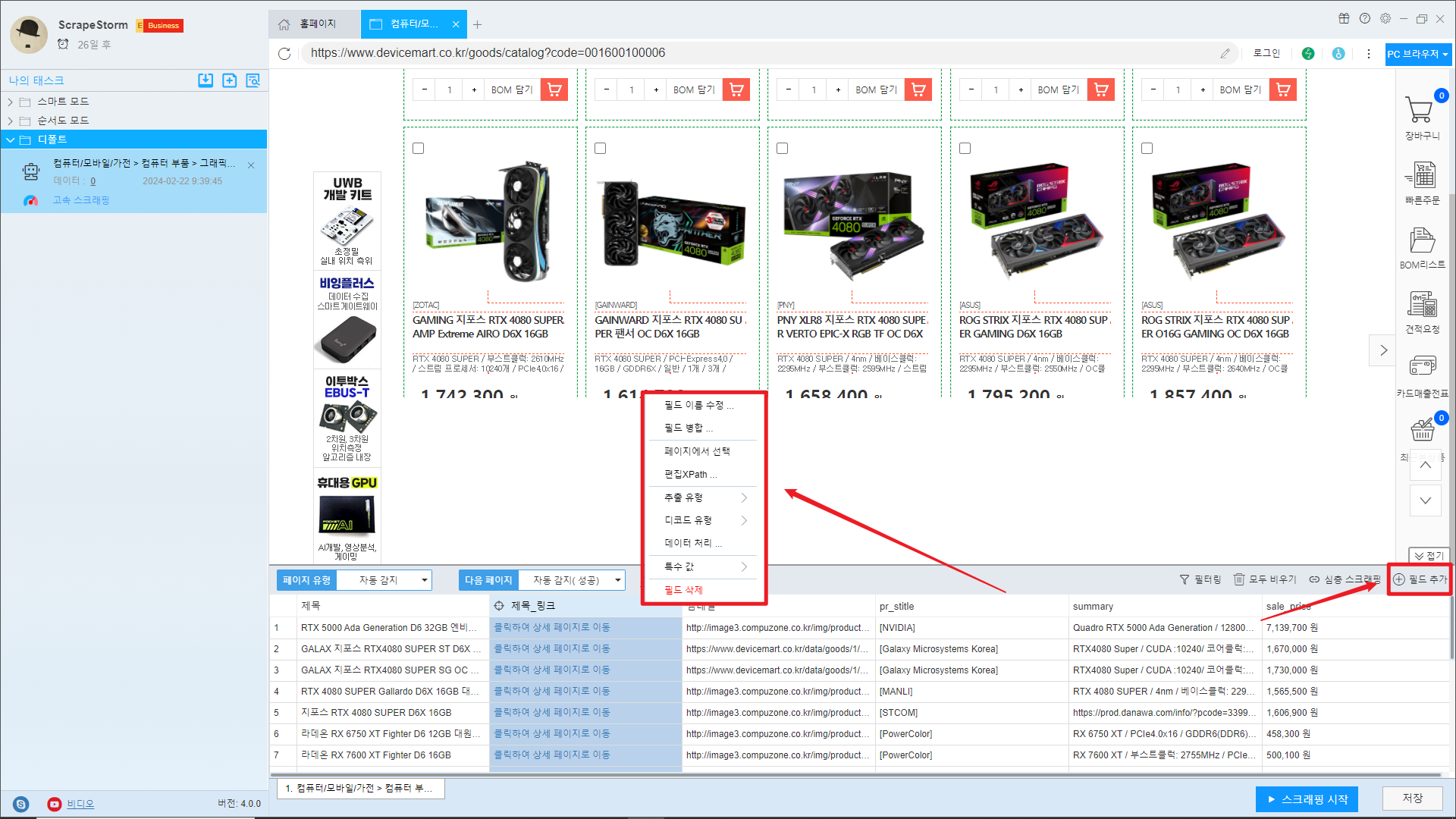Close the 컴퓨터/모바일 task with X icon
Viewport: 1456px width, 819px height.
pos(251,165)
